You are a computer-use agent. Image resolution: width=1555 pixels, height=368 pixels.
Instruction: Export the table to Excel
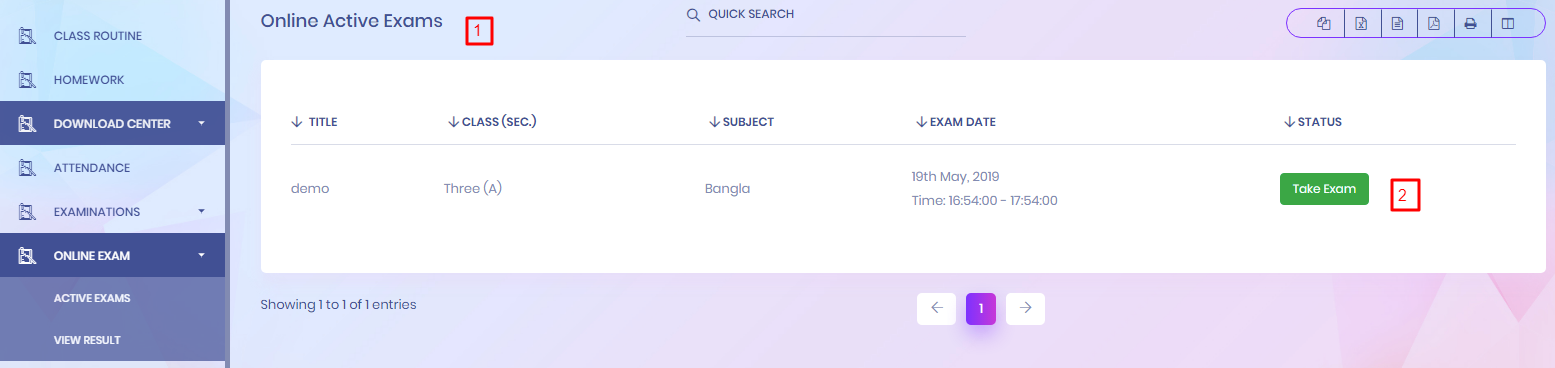pyautogui.click(x=1361, y=24)
